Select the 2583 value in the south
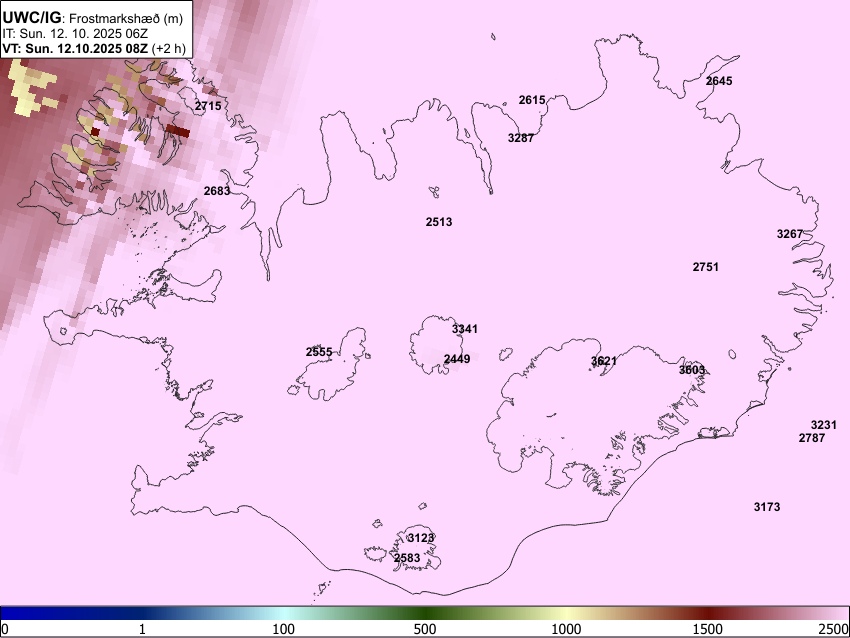This screenshot has height=638, width=850. (x=407, y=558)
